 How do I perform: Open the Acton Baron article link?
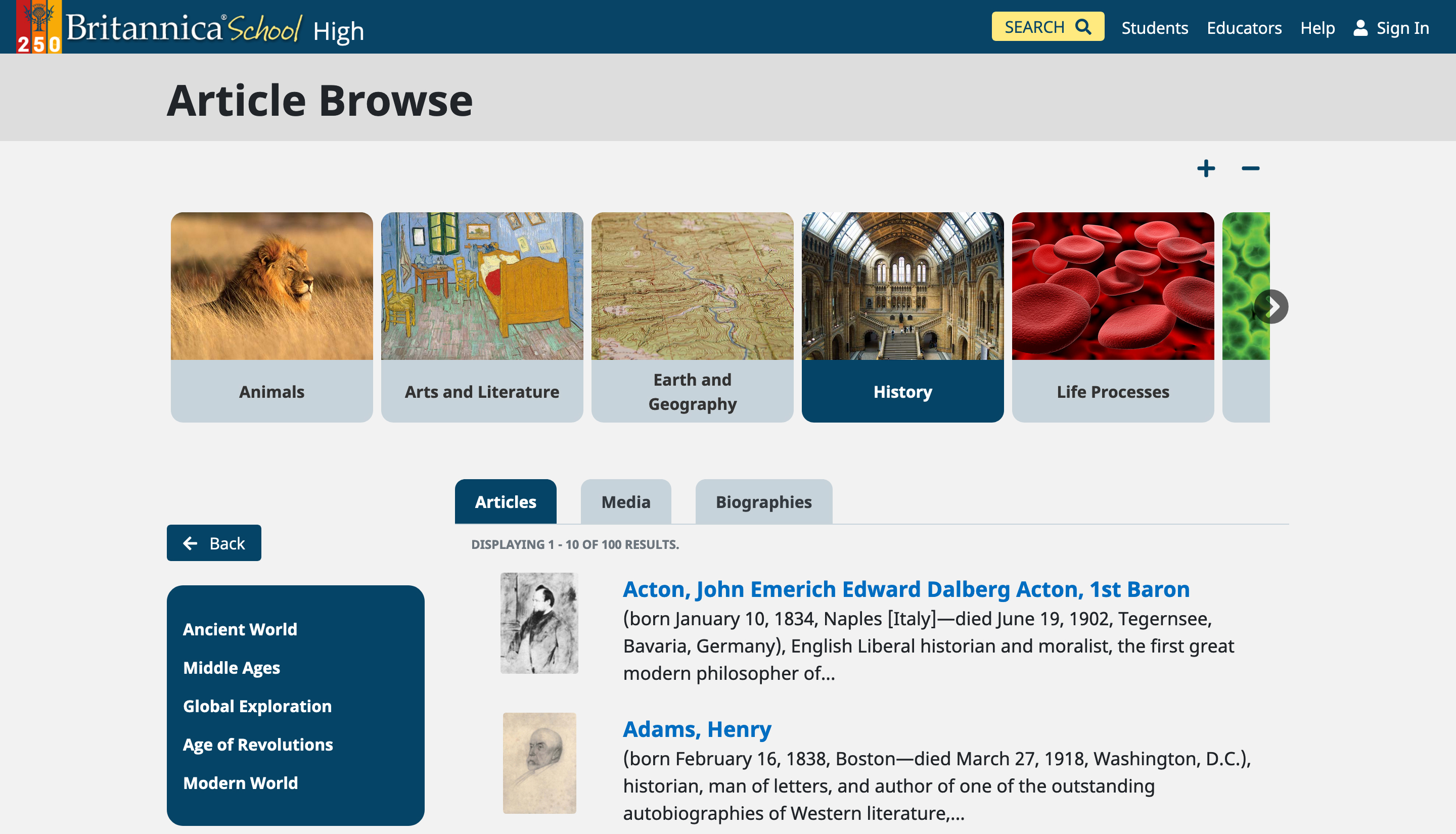click(x=906, y=589)
